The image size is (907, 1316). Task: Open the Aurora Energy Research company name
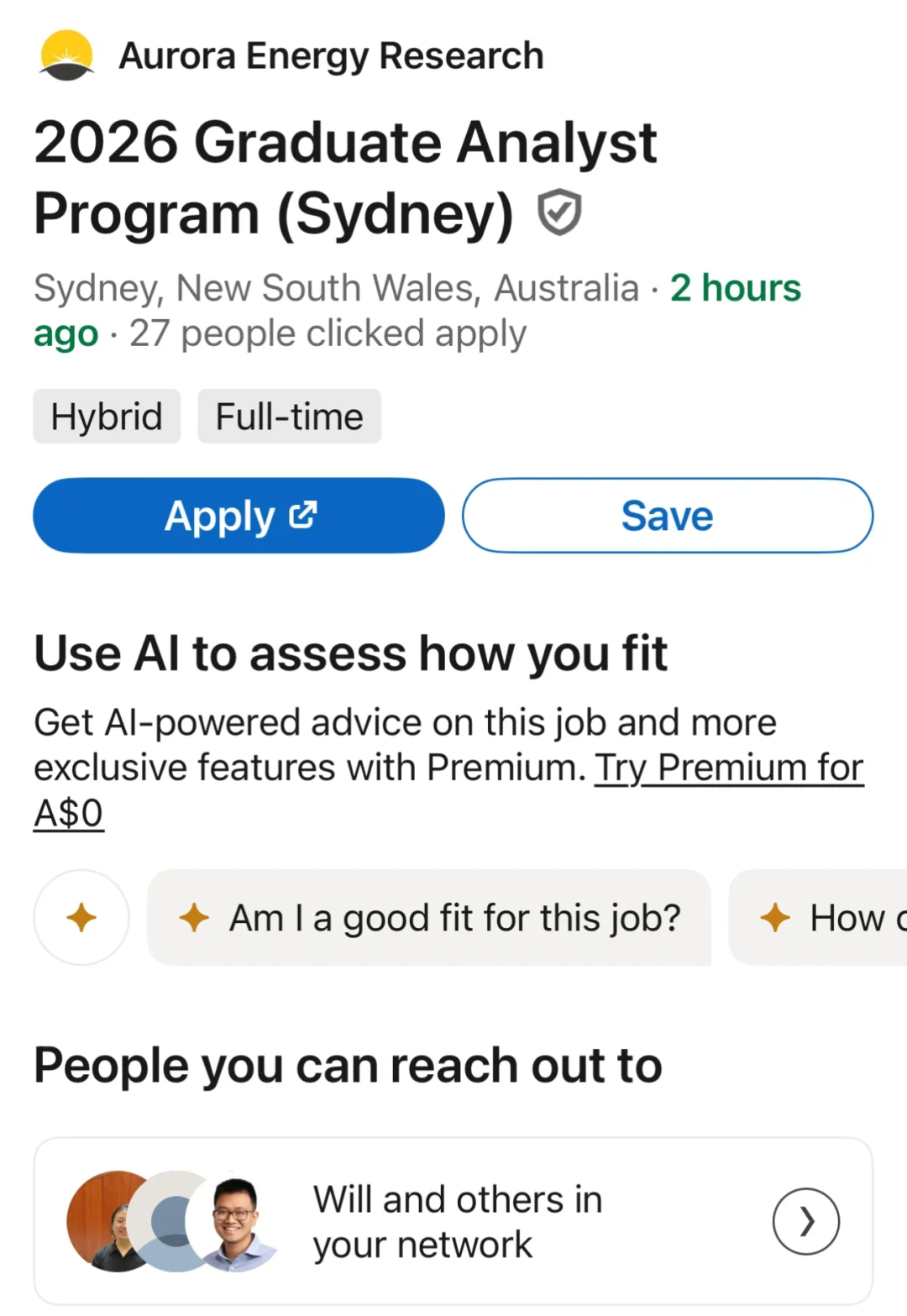tap(331, 56)
